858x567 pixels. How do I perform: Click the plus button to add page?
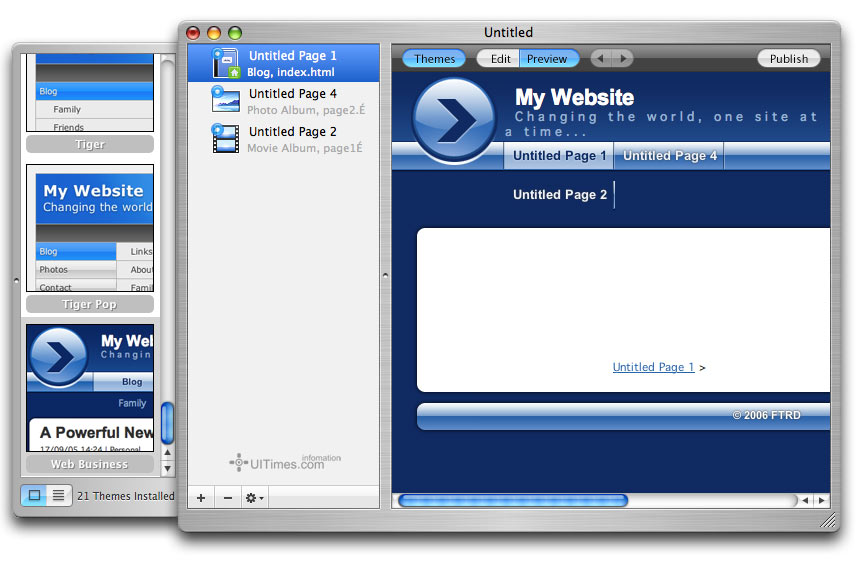(201, 498)
